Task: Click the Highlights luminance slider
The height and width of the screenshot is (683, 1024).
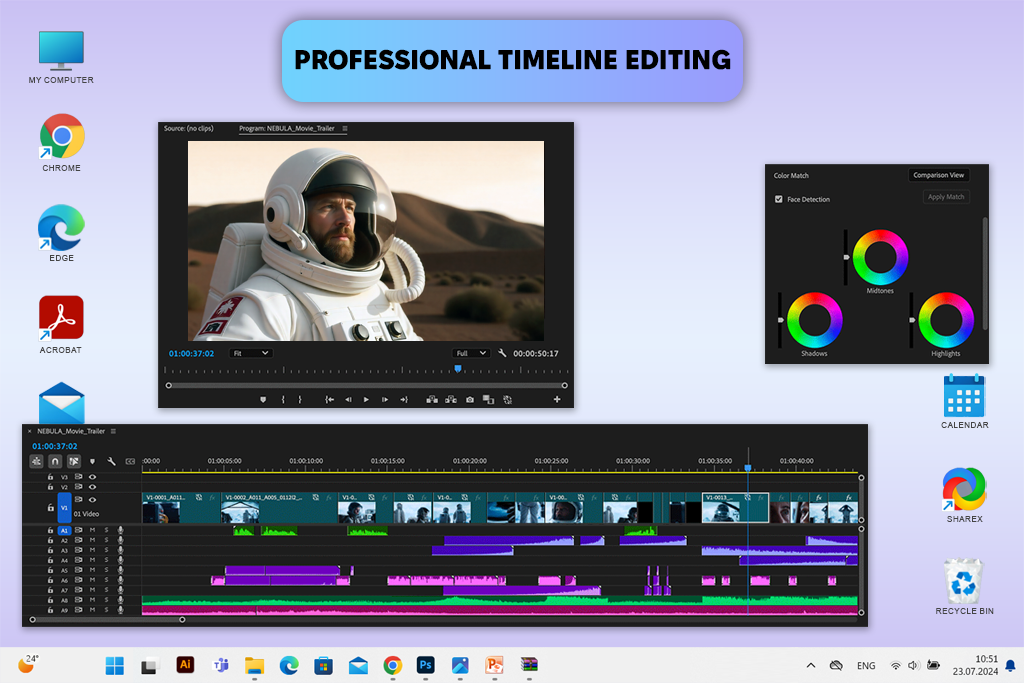Action: [x=912, y=320]
